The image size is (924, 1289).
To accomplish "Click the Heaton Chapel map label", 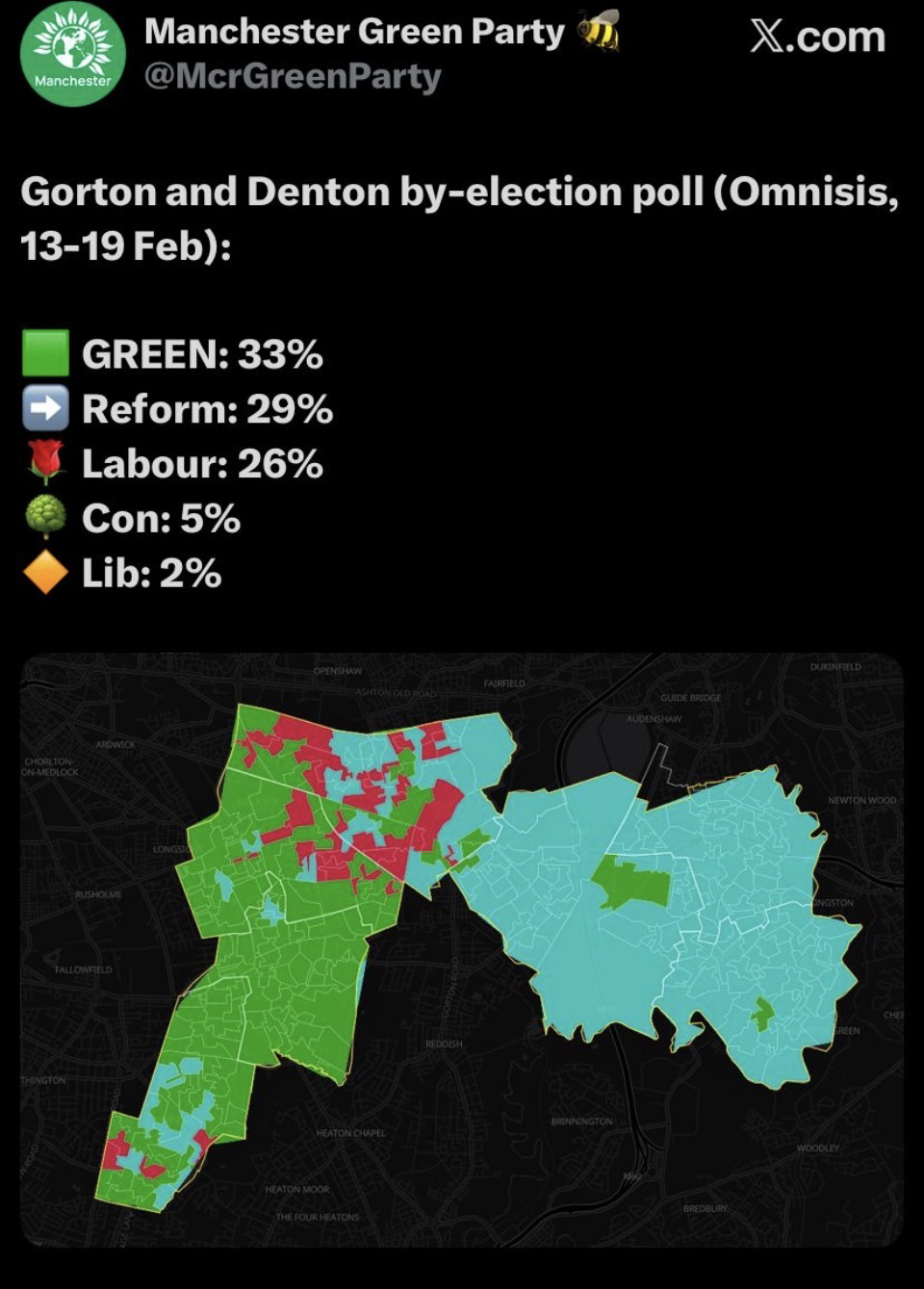I will 350,1133.
